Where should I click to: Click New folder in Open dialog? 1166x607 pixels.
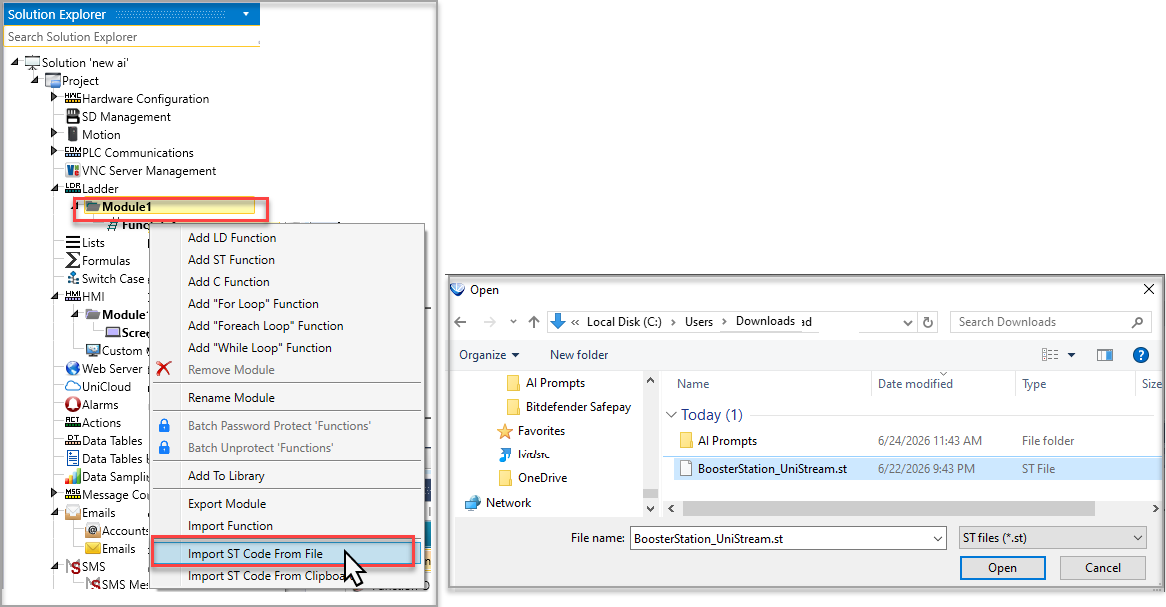[579, 355]
